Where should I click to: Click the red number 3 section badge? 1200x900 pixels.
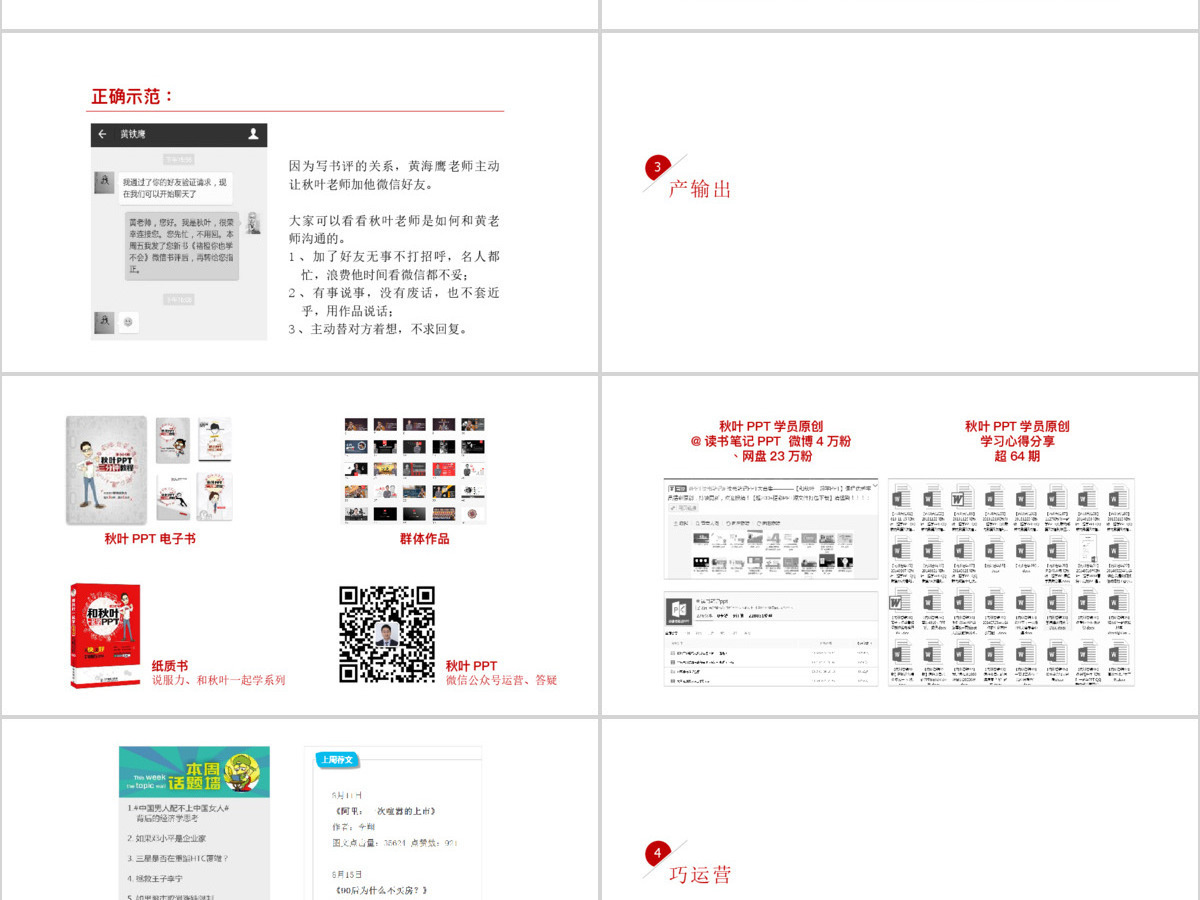[x=657, y=167]
